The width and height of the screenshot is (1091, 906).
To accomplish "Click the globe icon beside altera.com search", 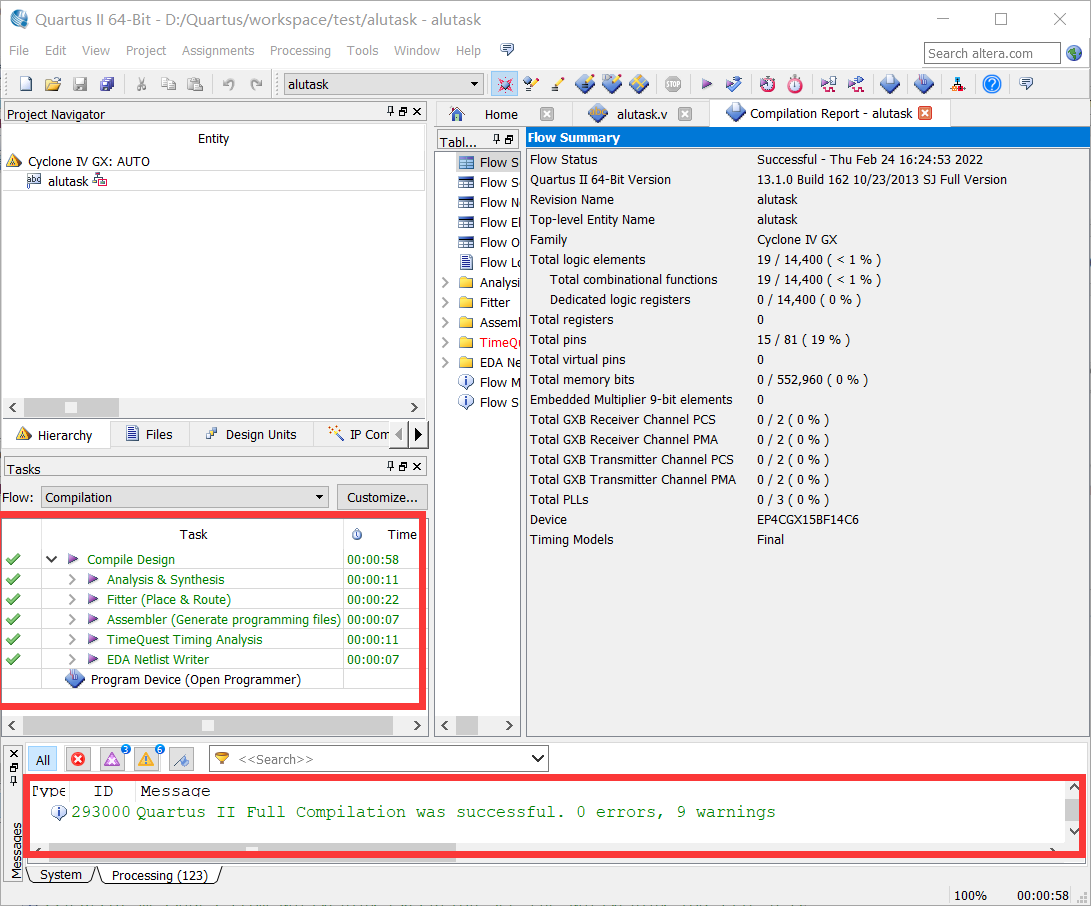I will coord(1074,53).
